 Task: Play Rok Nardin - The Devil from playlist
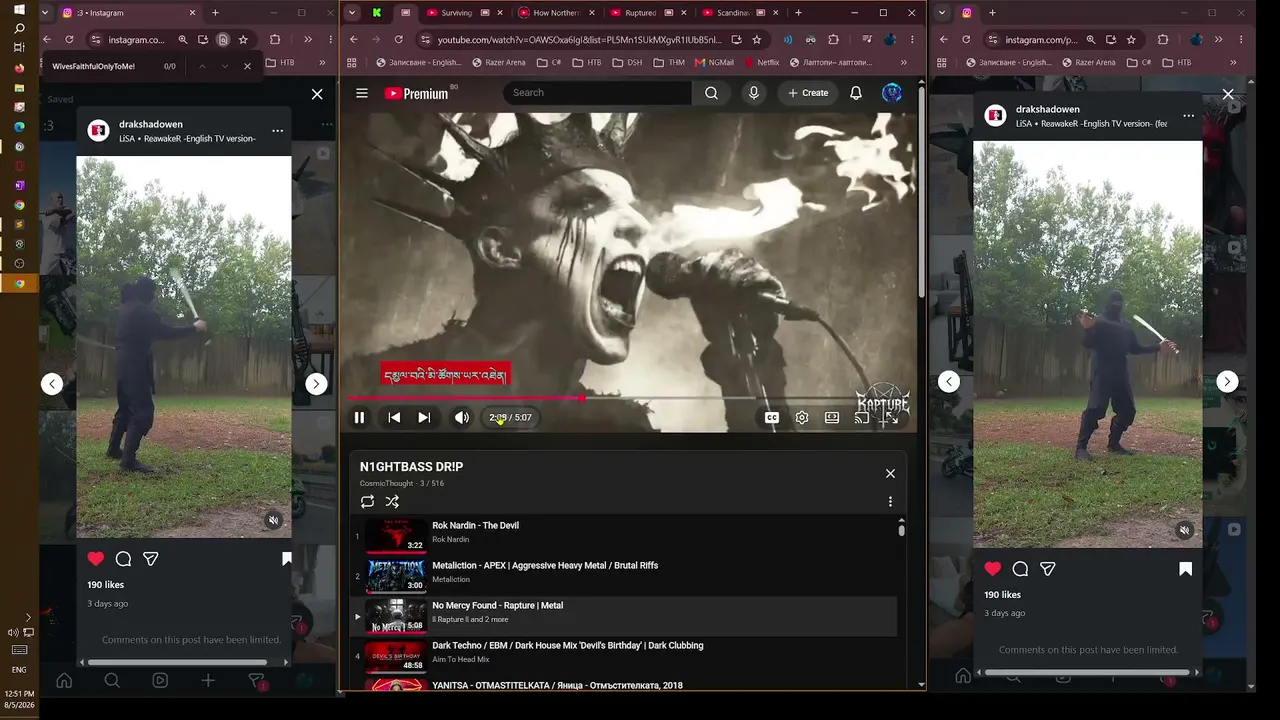[x=625, y=535]
